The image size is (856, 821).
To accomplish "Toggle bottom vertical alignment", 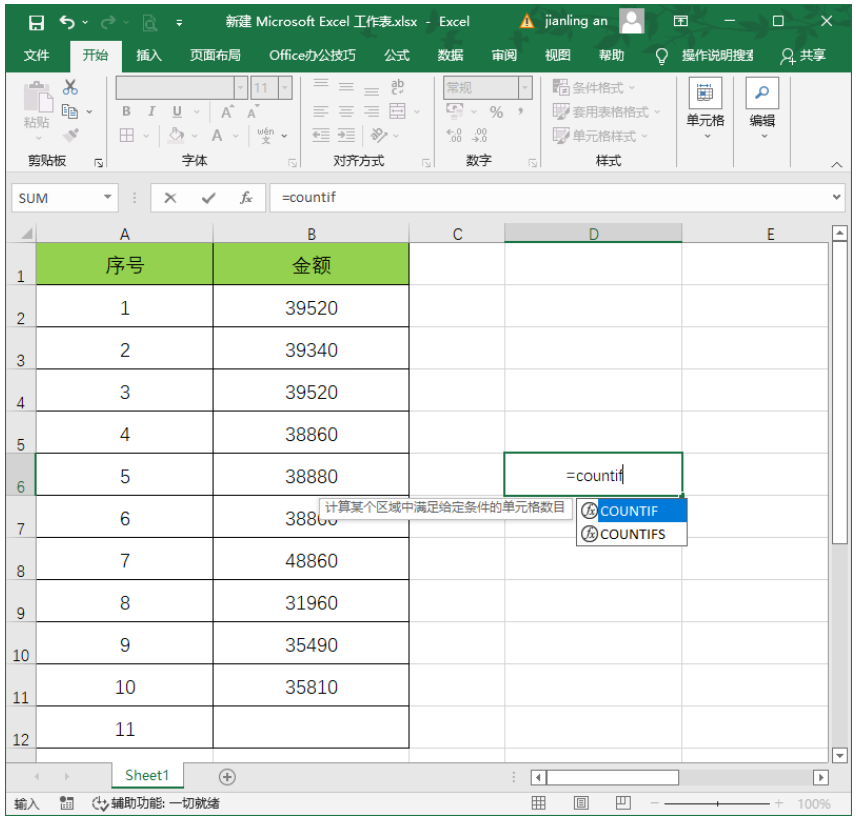I will [x=372, y=90].
